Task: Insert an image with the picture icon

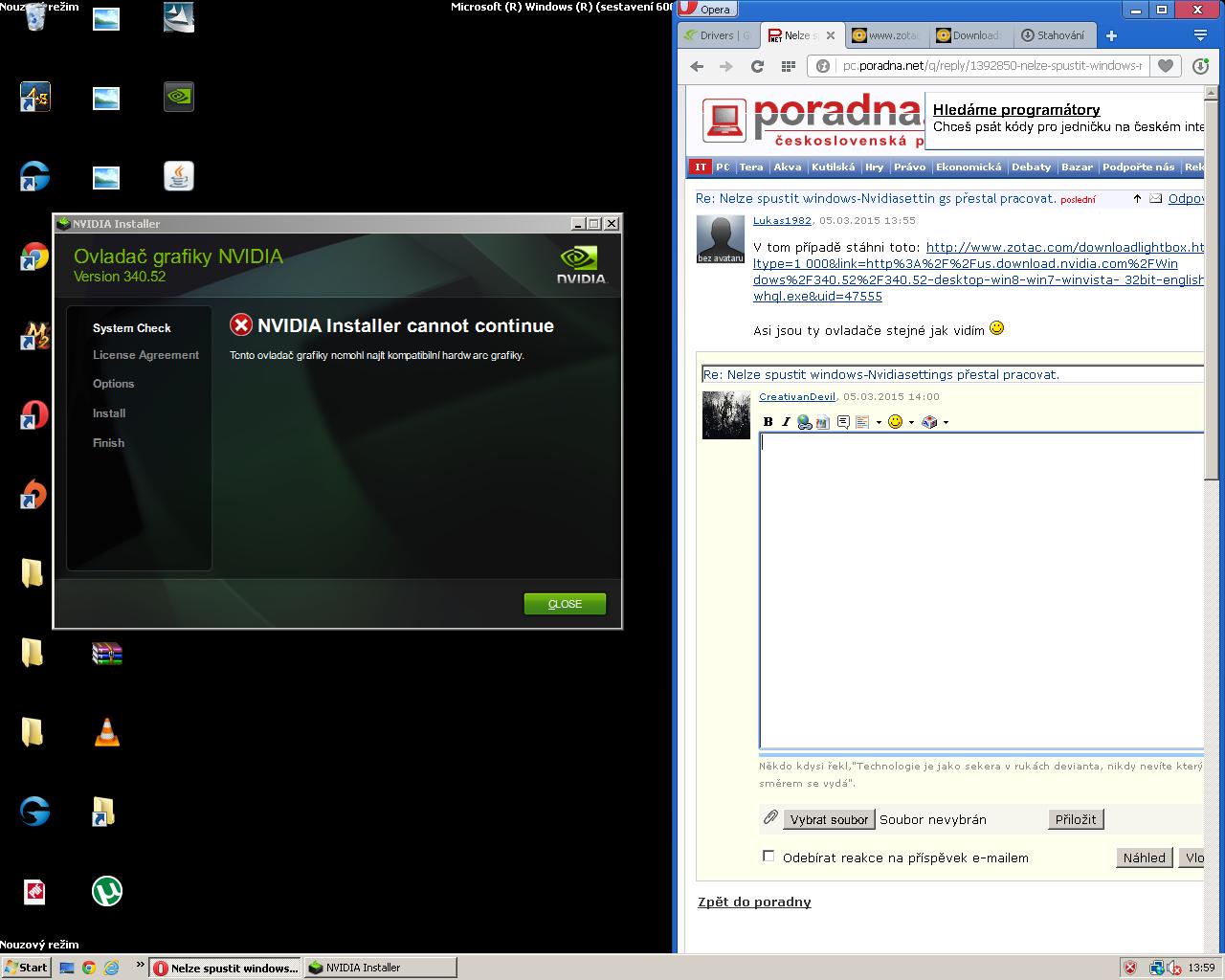Action: 822,422
